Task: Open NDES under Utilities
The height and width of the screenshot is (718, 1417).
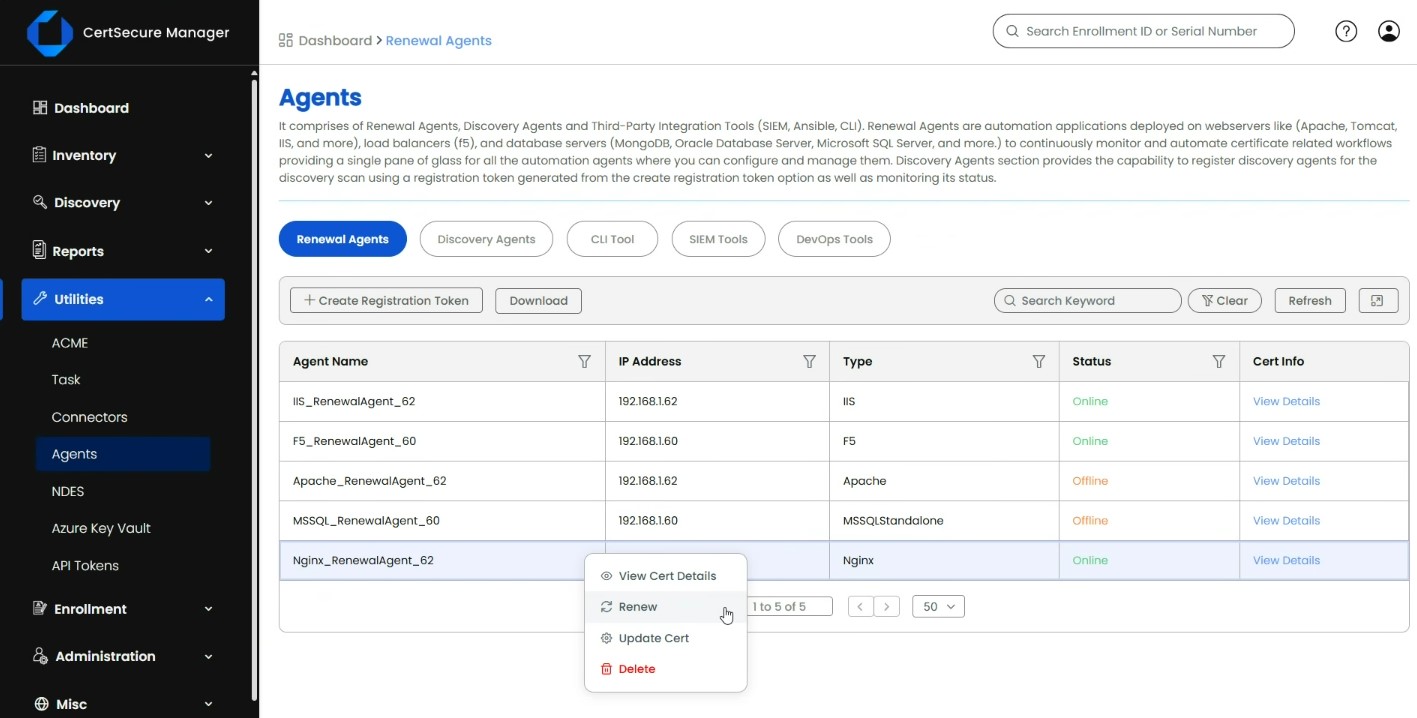Action: coord(68,491)
